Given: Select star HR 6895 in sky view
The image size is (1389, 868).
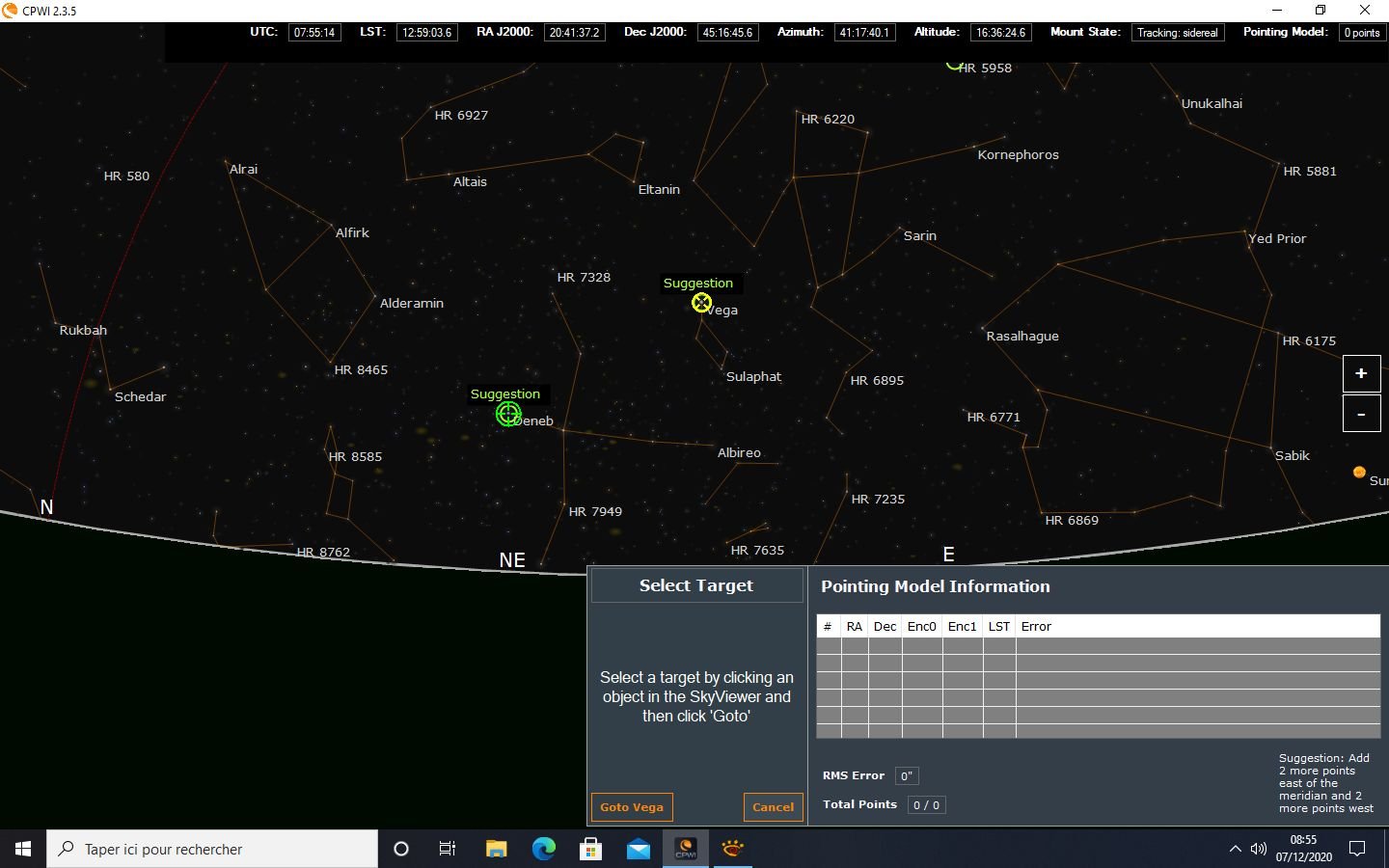Looking at the screenshot, I should (877, 381).
